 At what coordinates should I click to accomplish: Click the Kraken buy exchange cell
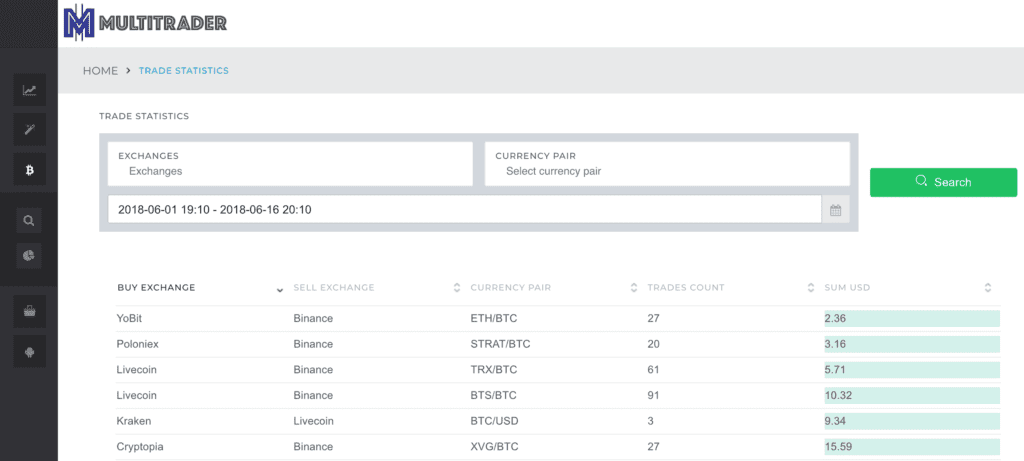[x=134, y=421]
